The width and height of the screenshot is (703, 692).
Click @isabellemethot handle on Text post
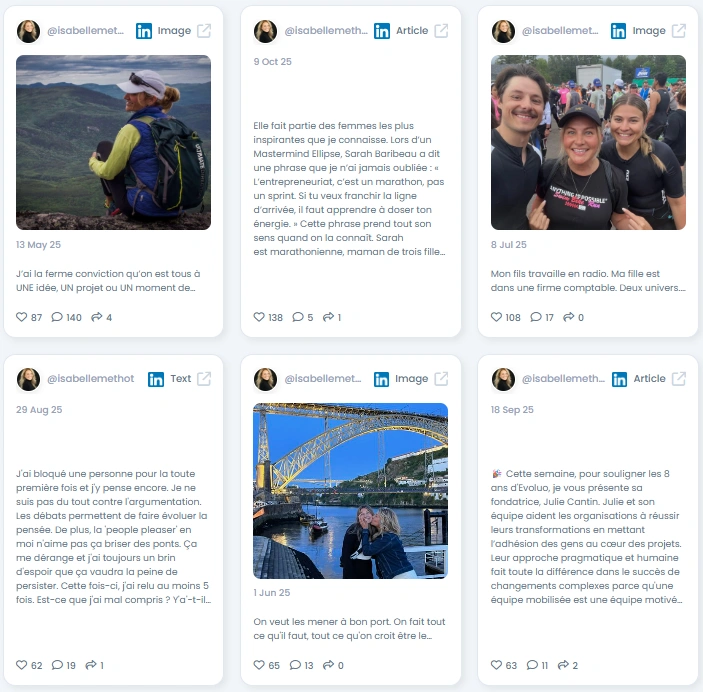click(91, 379)
